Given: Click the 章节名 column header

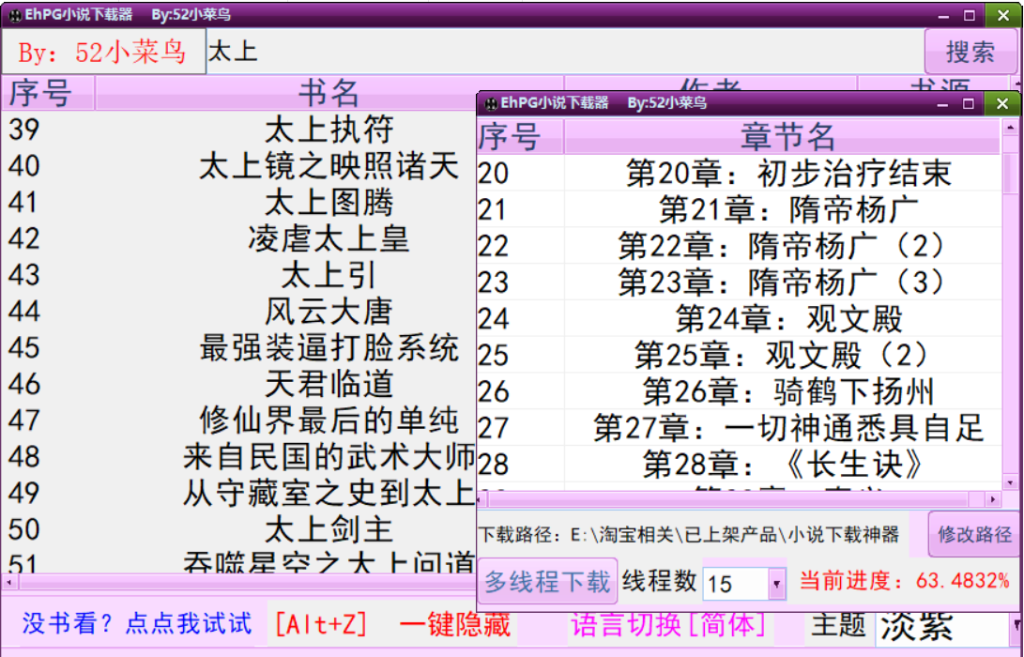Looking at the screenshot, I should 787,136.
